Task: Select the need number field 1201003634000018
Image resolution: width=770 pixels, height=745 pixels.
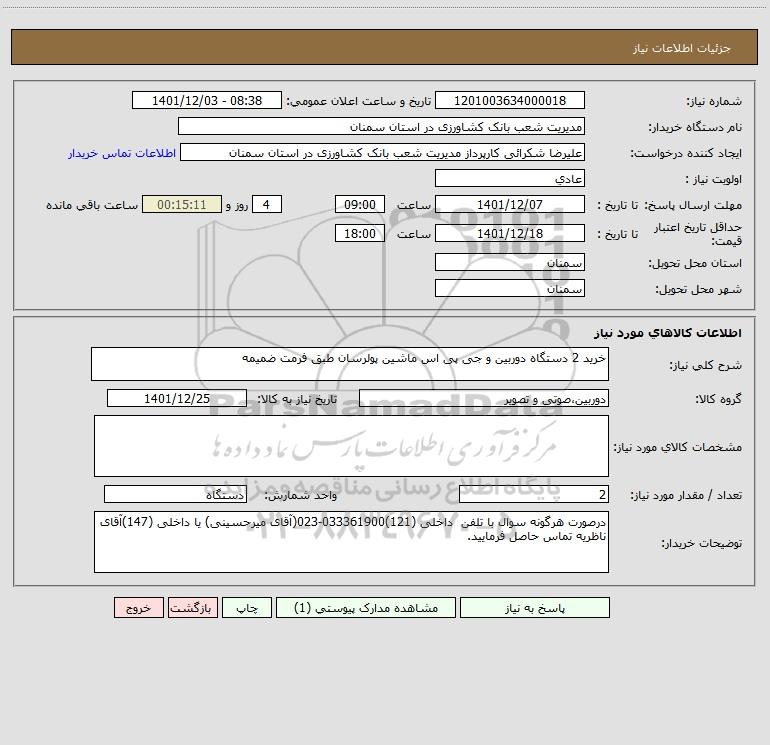Action: pyautogui.click(x=510, y=100)
